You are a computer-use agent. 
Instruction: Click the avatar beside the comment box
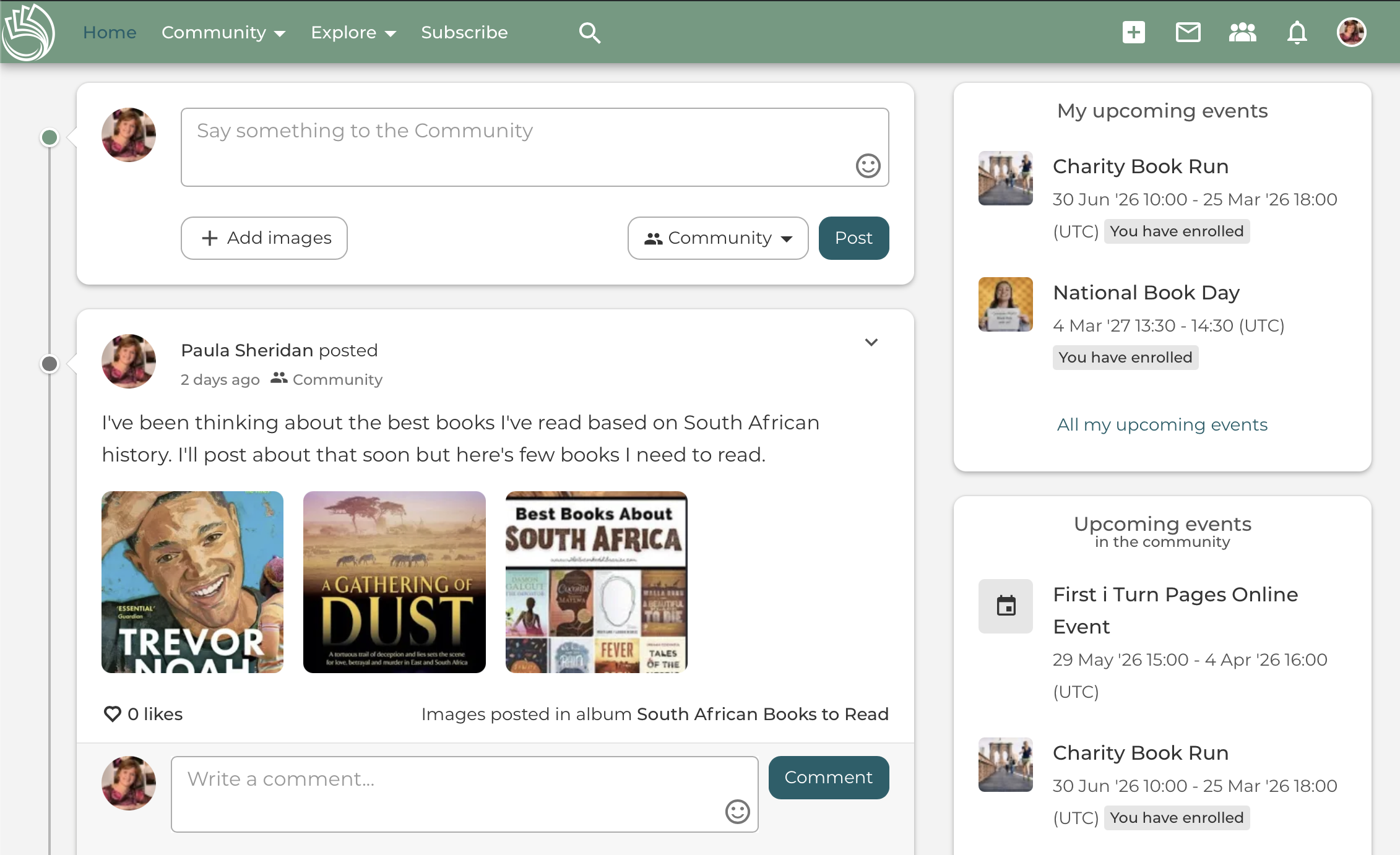pyautogui.click(x=129, y=783)
